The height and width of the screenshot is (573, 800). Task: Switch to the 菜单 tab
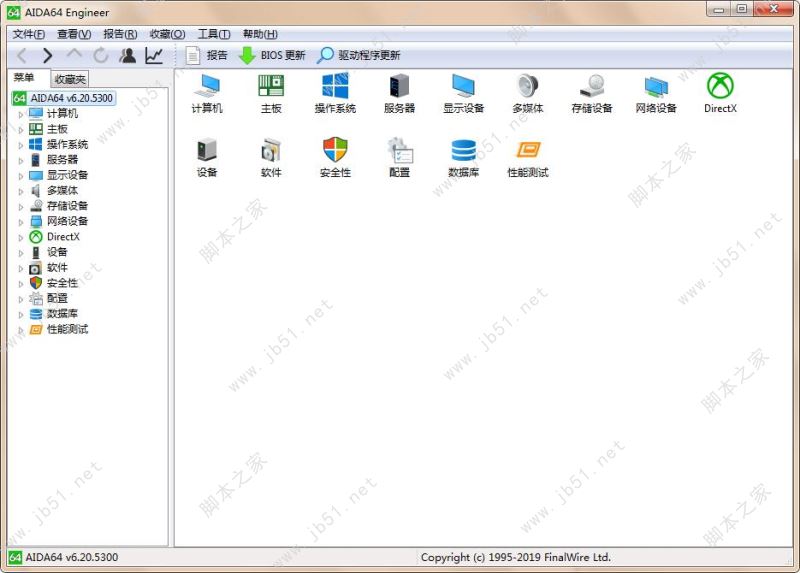[24, 78]
